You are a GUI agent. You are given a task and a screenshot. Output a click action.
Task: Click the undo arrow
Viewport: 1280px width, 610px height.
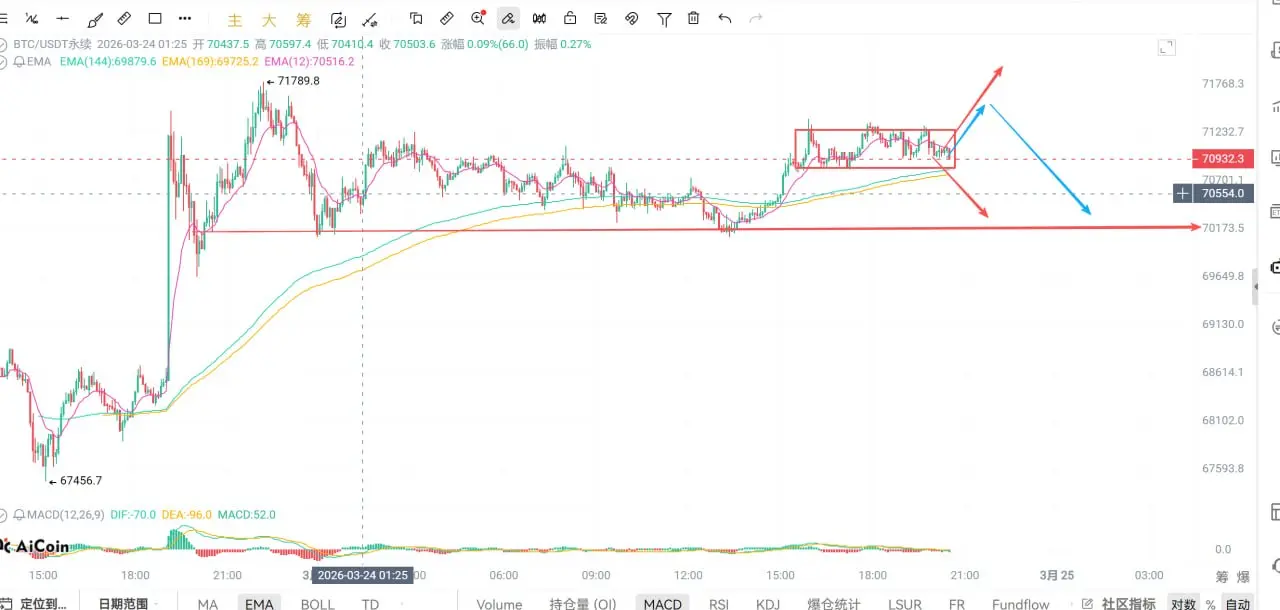point(725,18)
